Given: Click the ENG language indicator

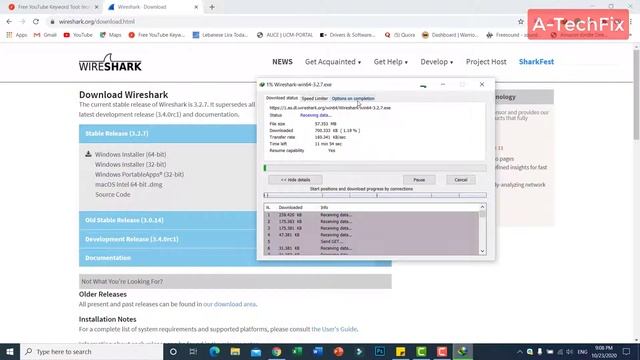Looking at the screenshot, I should 582,351.
